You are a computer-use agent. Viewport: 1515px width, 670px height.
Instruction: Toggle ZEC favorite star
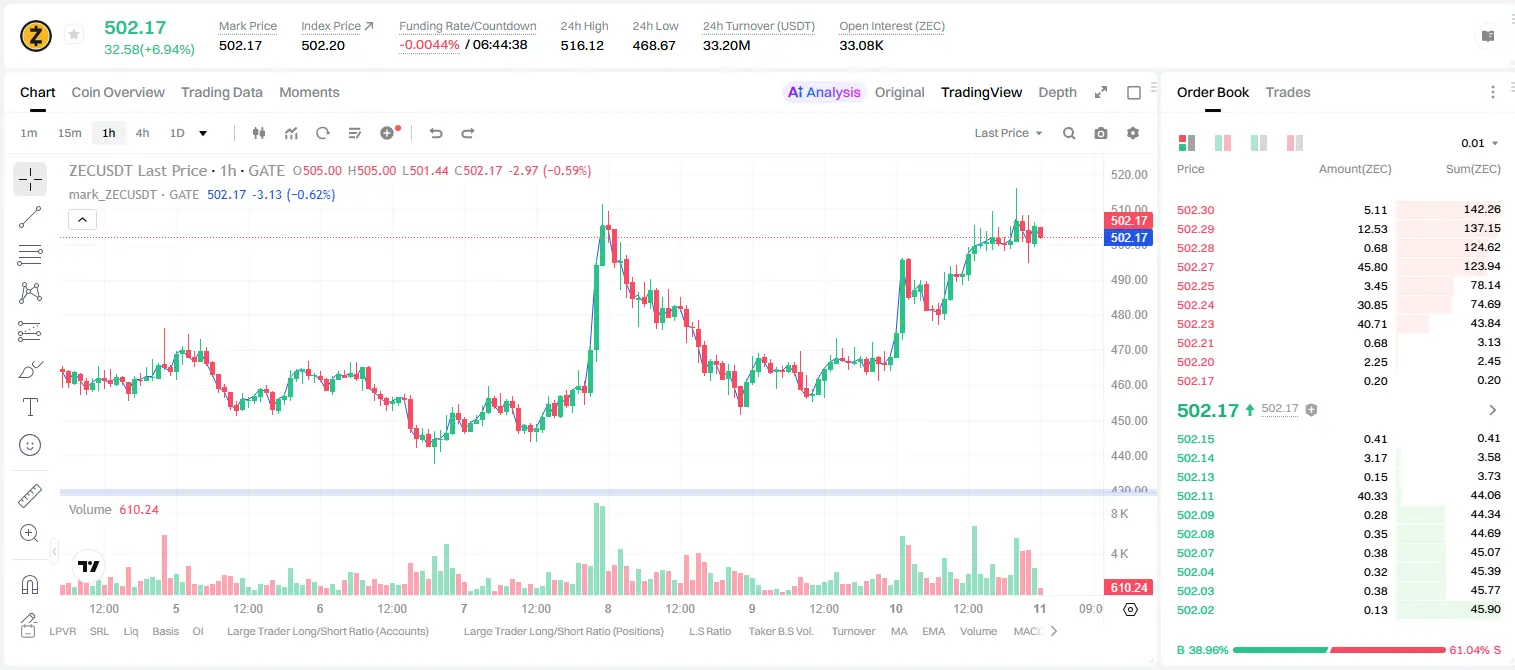74,35
